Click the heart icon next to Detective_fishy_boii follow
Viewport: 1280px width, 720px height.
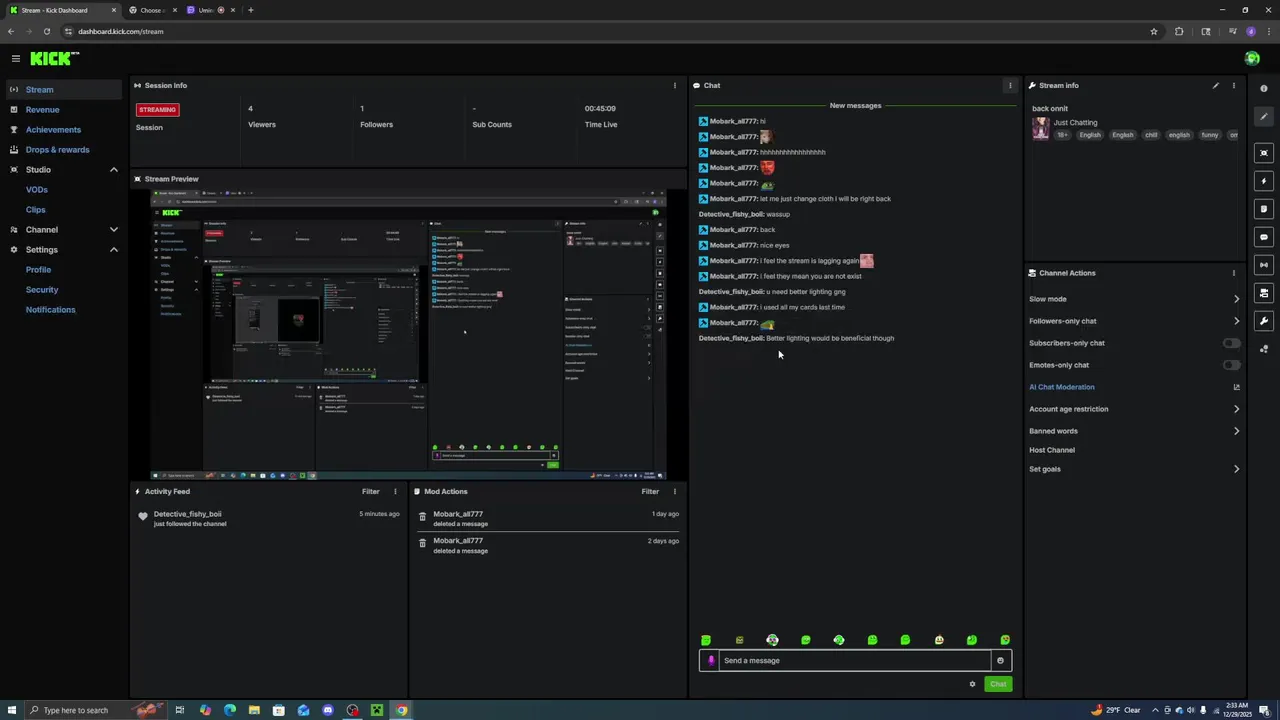(x=143, y=517)
